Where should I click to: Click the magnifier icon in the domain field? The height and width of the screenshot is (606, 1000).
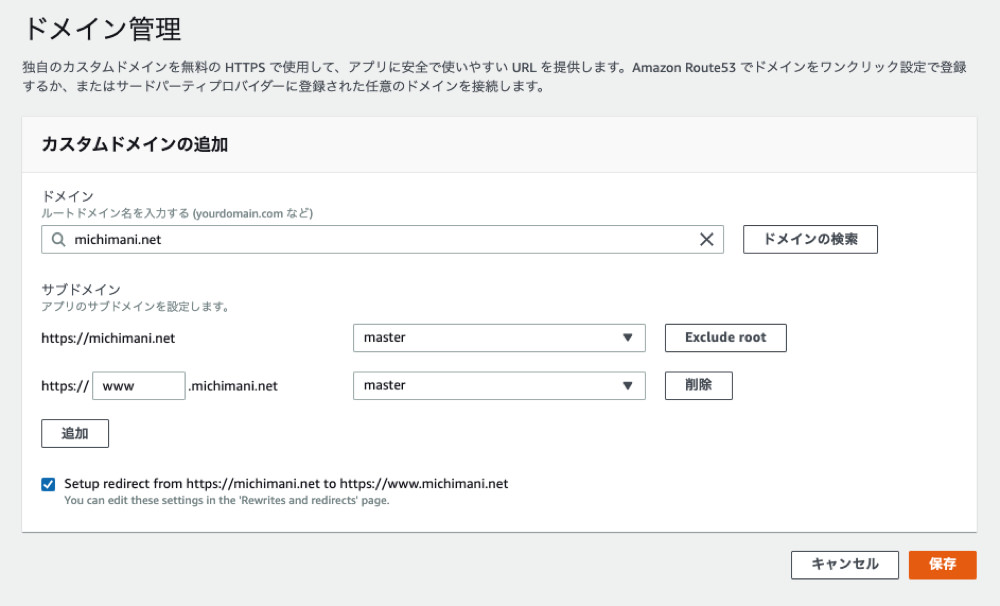pos(57,239)
